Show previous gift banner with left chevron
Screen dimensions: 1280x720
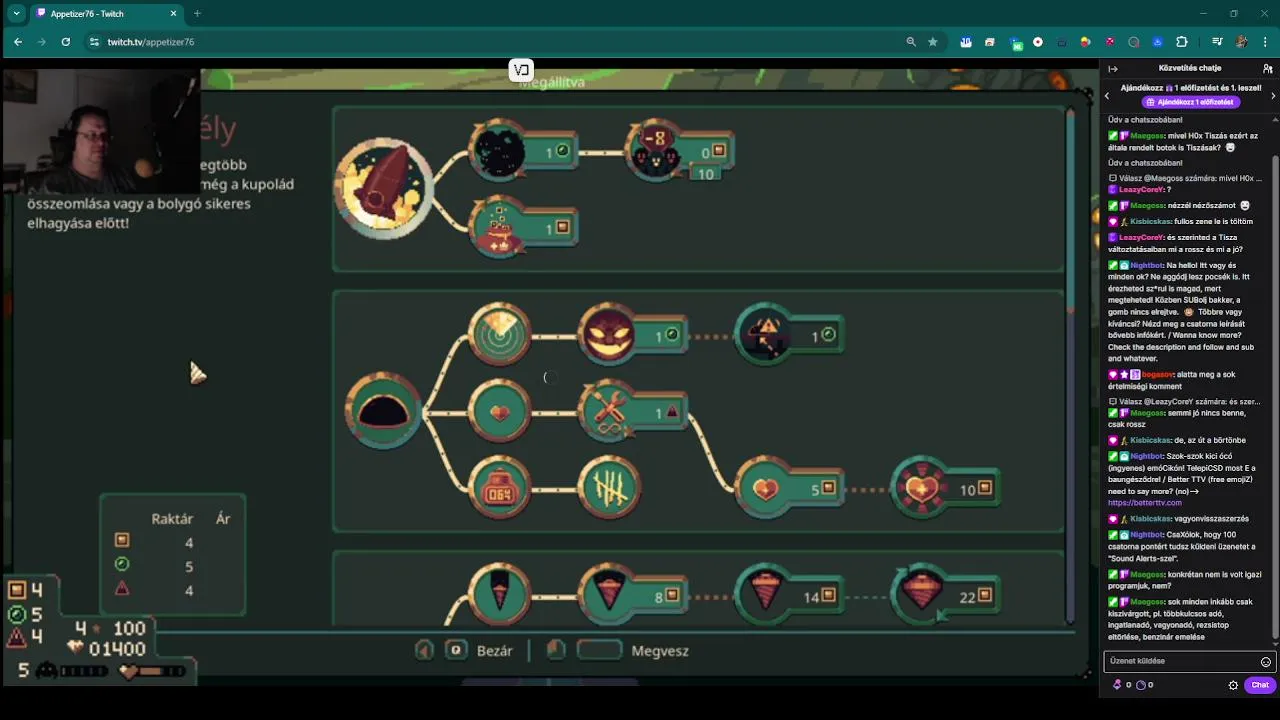click(1107, 95)
